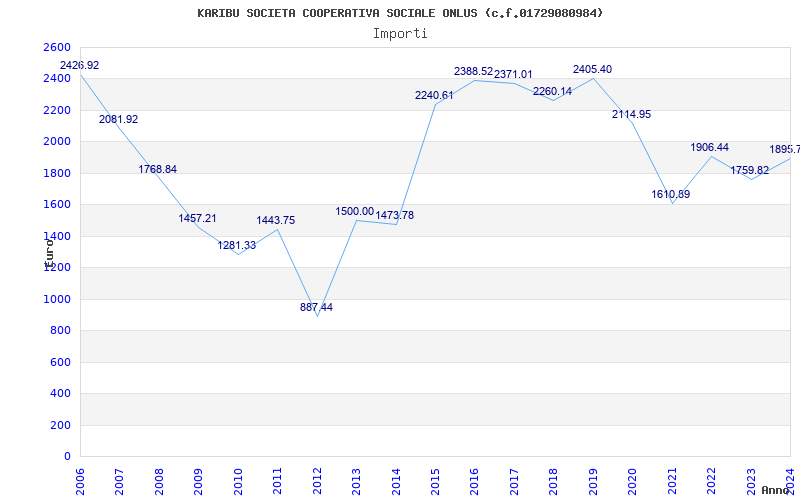The image size is (800, 500).
Task: Click the 1473.78 value label
Action: [395, 215]
